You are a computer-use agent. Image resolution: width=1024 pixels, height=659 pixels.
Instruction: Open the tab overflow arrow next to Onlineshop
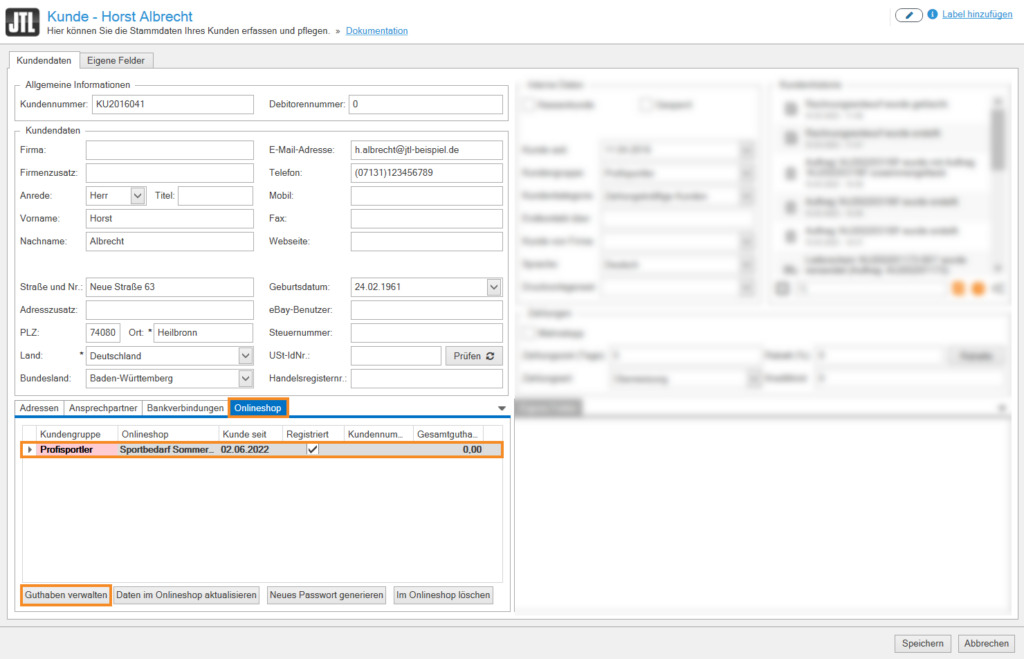502,408
